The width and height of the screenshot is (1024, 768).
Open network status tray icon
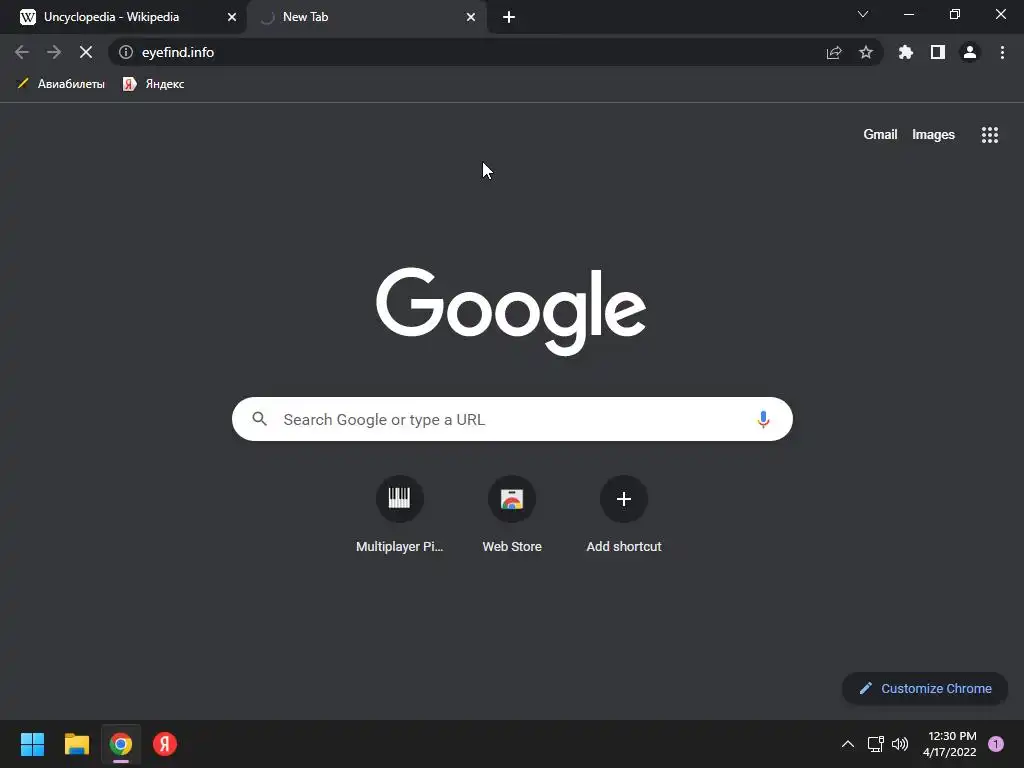[875, 744]
